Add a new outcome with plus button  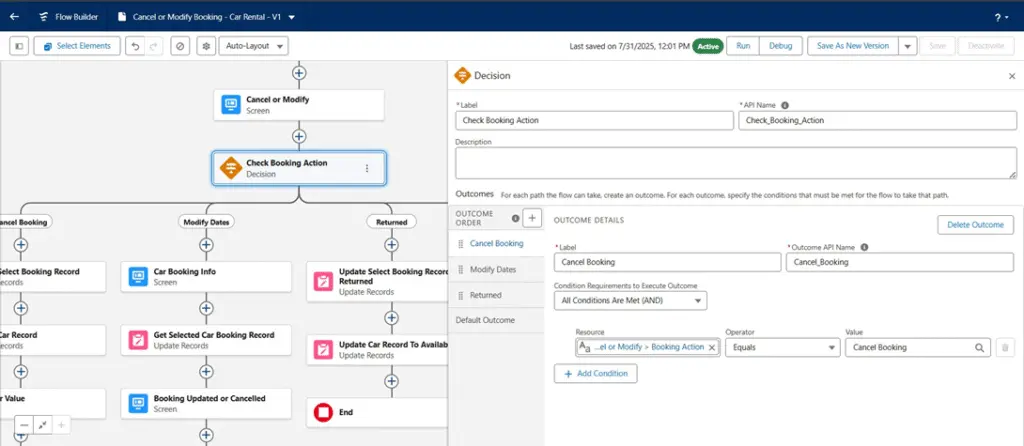(x=532, y=218)
